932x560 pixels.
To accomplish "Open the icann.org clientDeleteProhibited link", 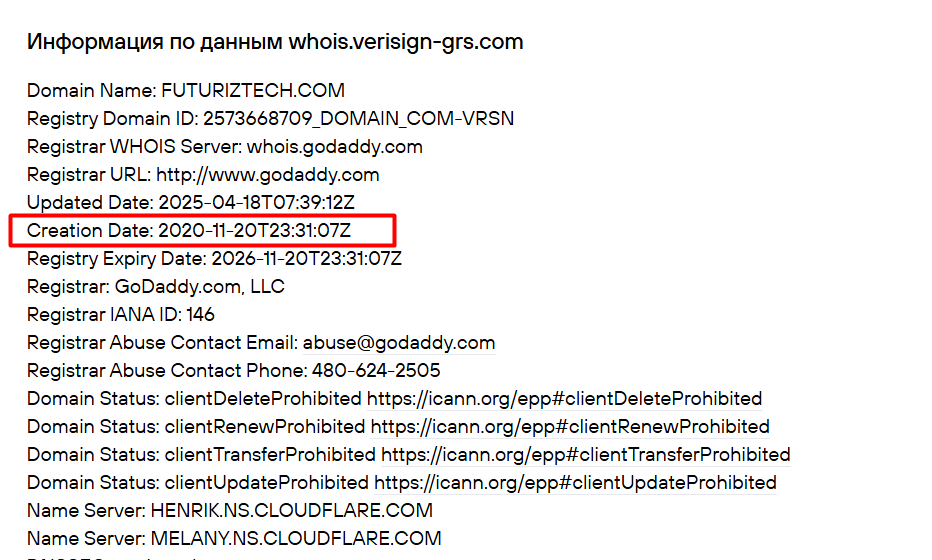I will point(565,399).
